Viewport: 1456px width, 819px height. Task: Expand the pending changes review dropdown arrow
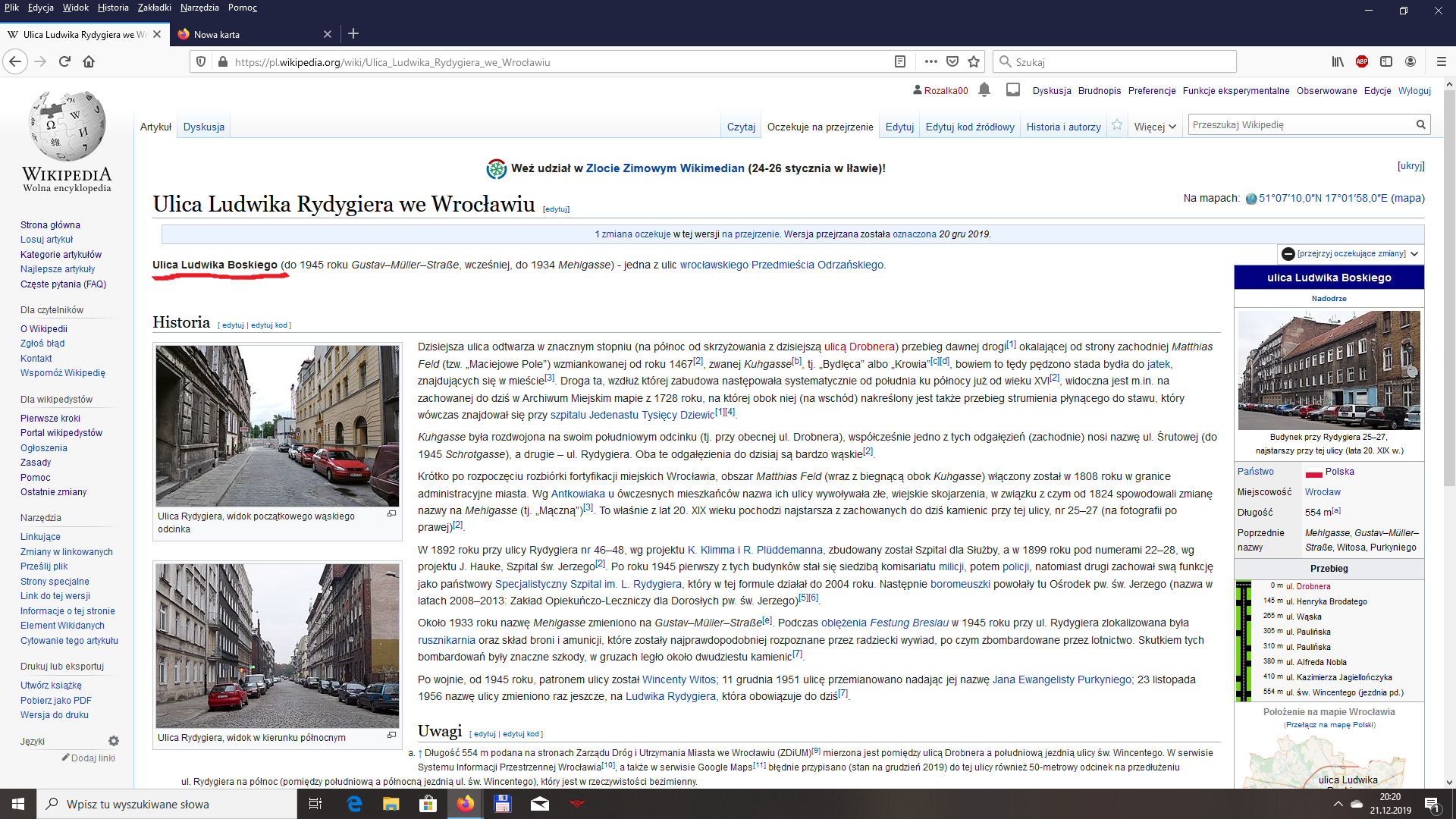[1414, 254]
